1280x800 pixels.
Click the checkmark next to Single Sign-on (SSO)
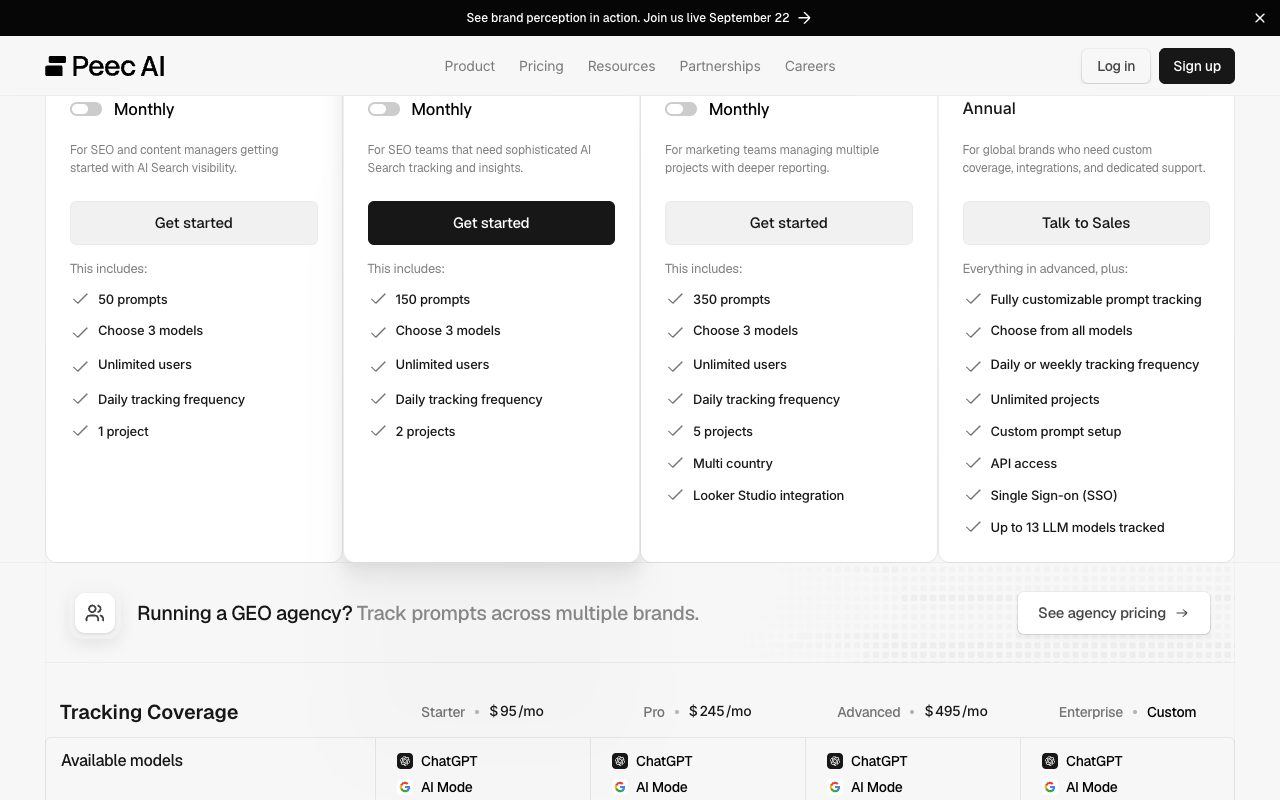click(x=973, y=495)
